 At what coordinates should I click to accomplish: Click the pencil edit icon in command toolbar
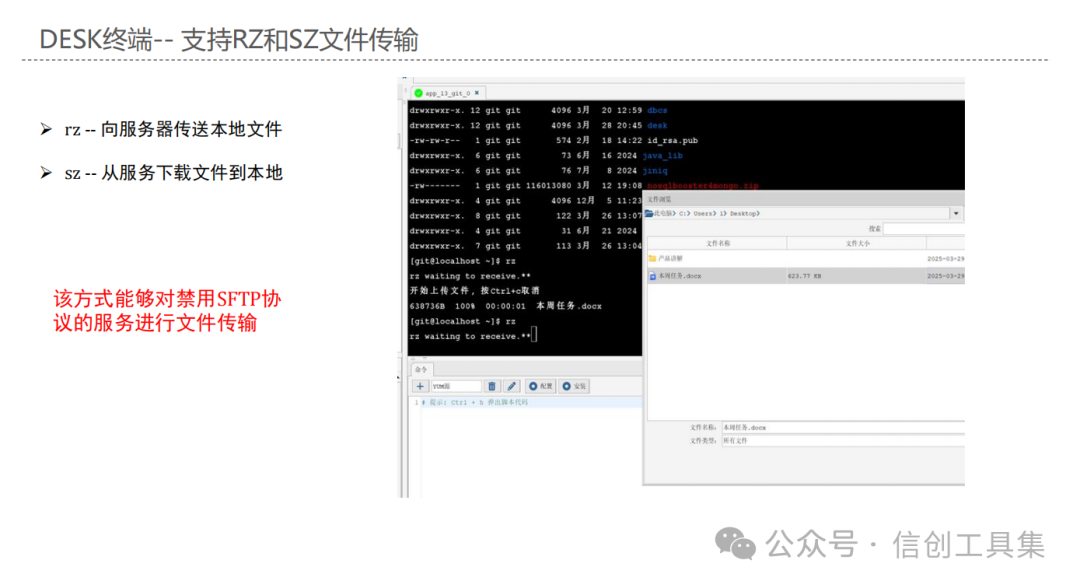512,386
